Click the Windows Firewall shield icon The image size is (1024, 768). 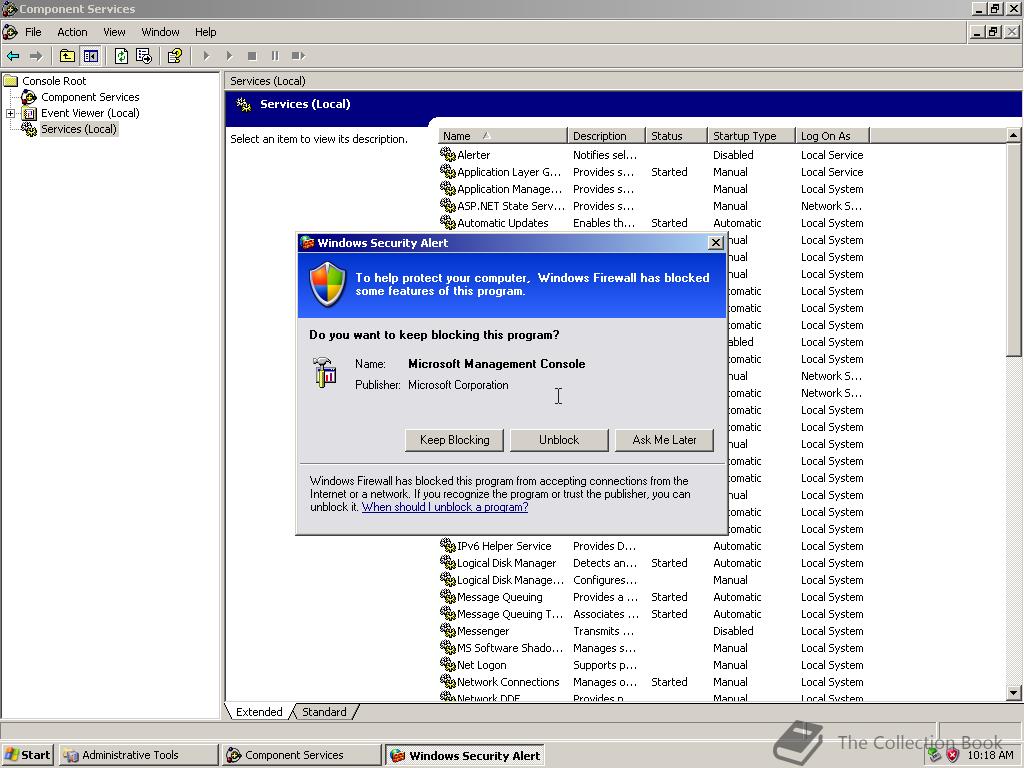327,284
